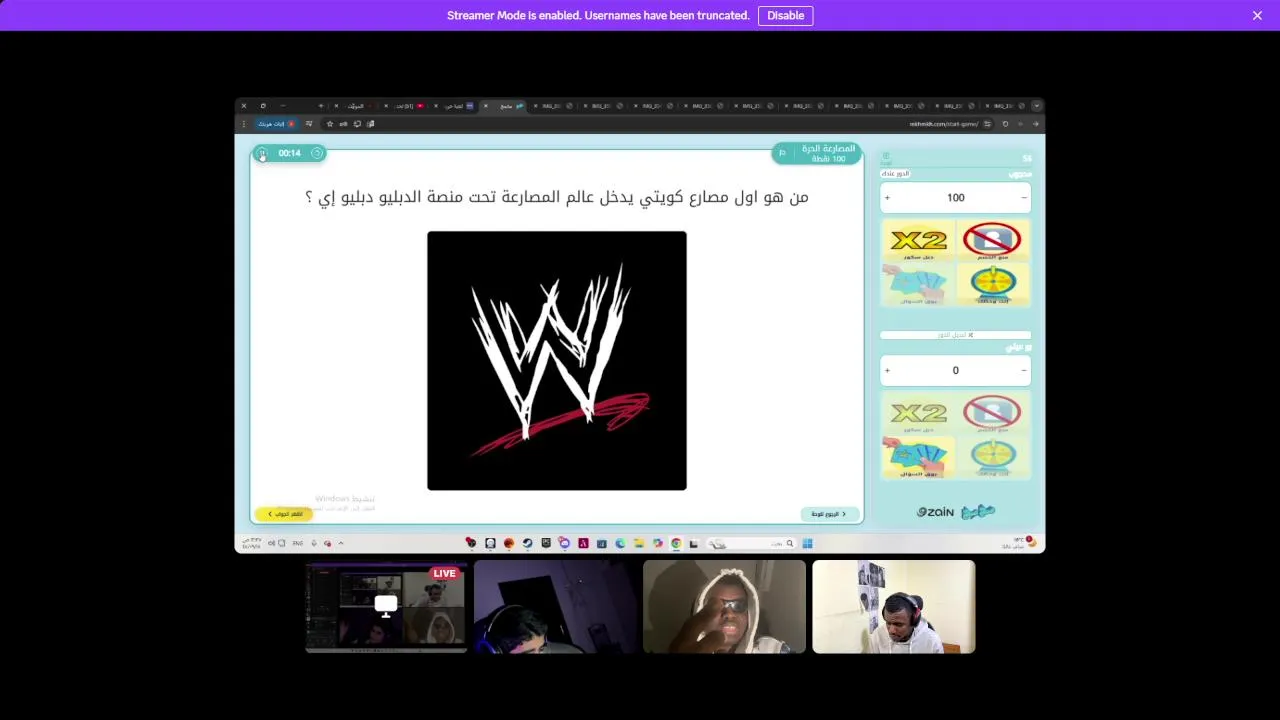
Task: Use second team's swap-question cards helper
Action: (918, 457)
